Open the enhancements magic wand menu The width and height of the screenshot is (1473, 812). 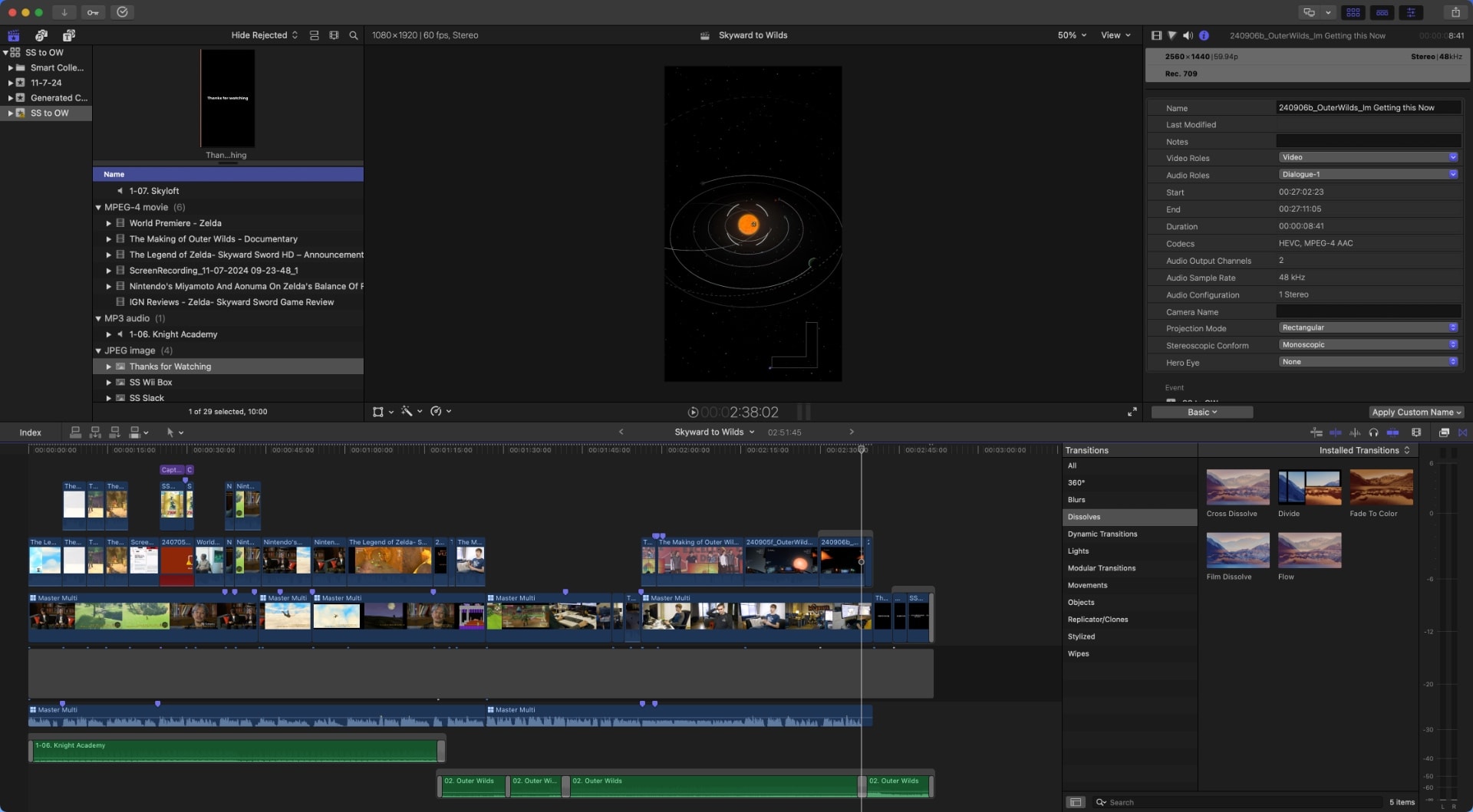pyautogui.click(x=407, y=412)
